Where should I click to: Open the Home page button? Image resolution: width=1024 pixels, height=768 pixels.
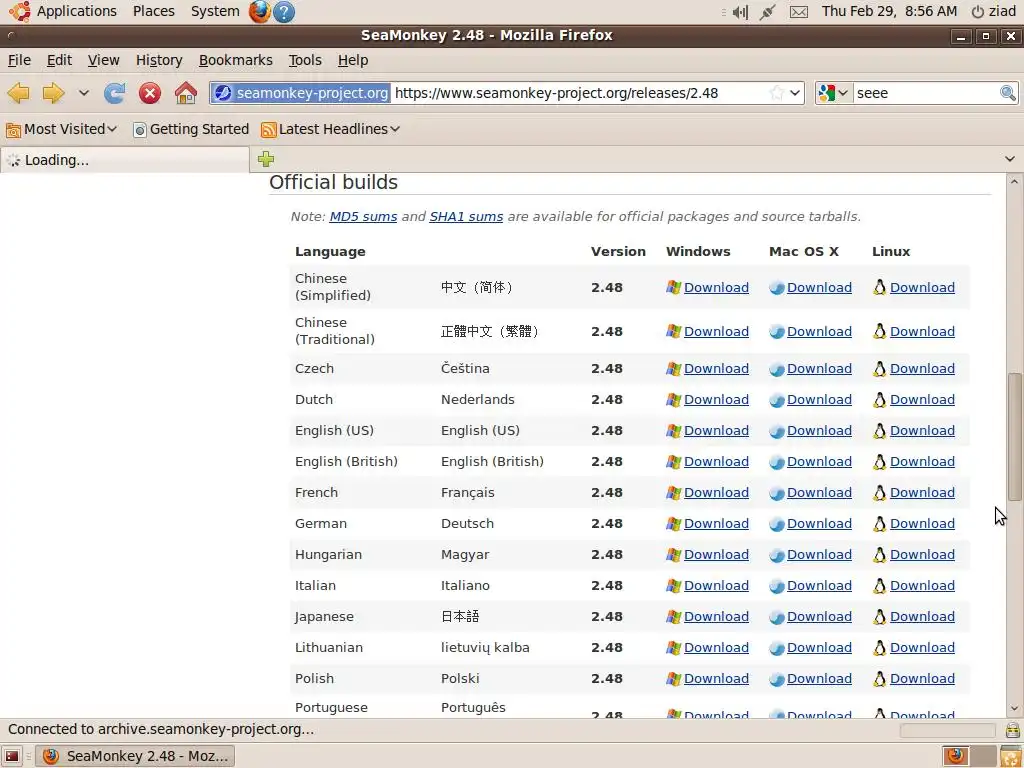(185, 93)
